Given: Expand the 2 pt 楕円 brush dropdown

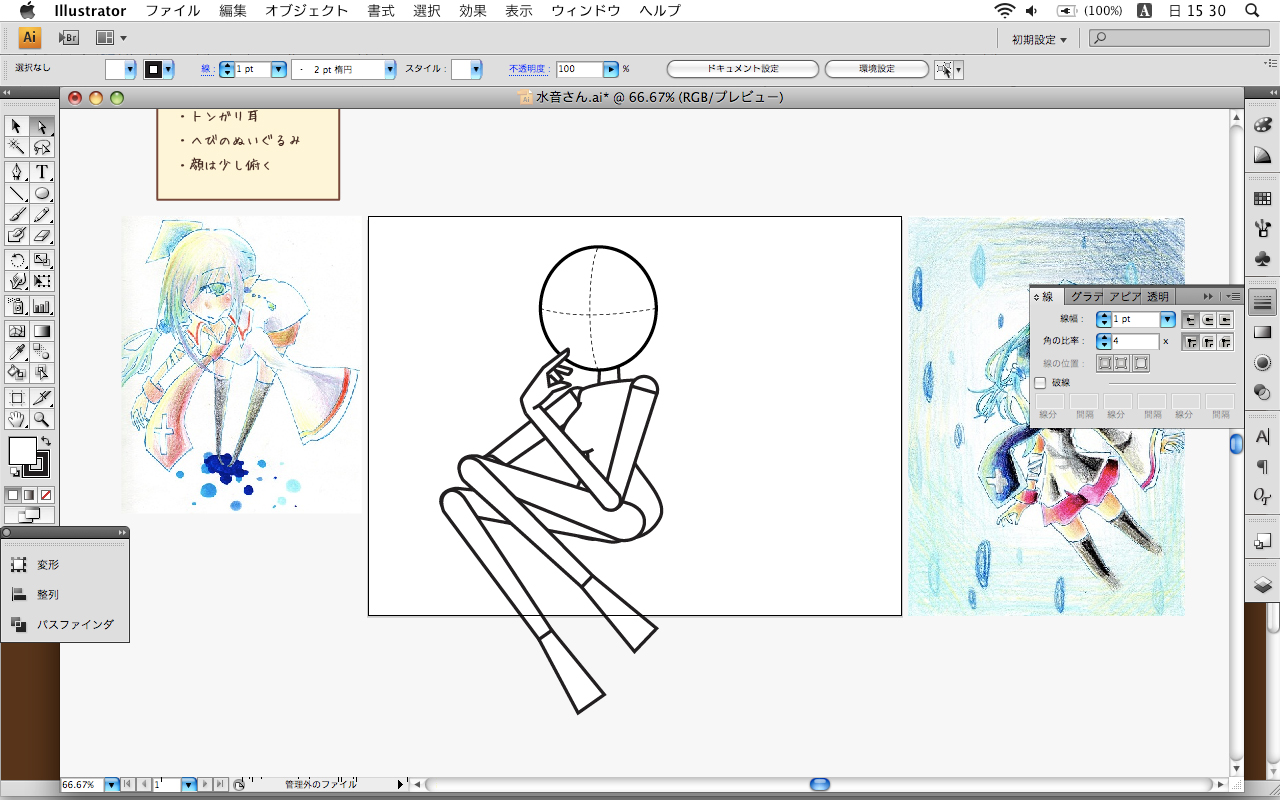Looking at the screenshot, I should point(390,70).
